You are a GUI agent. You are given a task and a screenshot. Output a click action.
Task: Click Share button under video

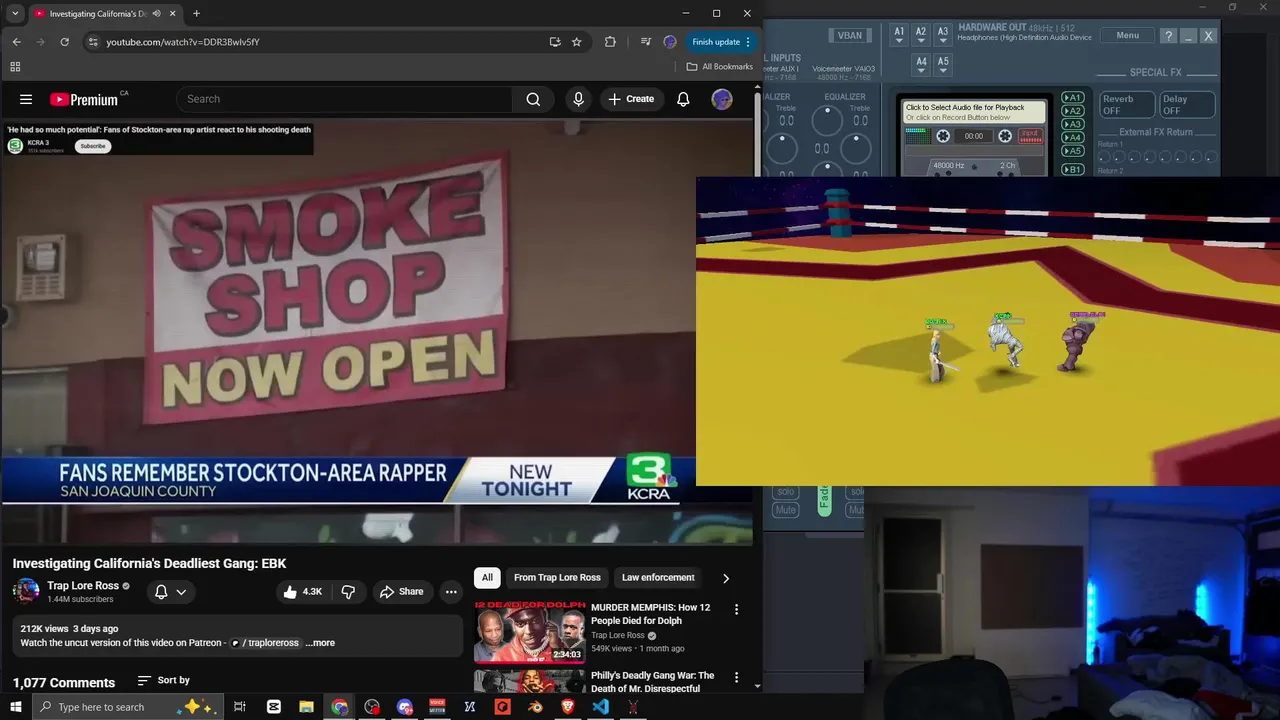[401, 592]
